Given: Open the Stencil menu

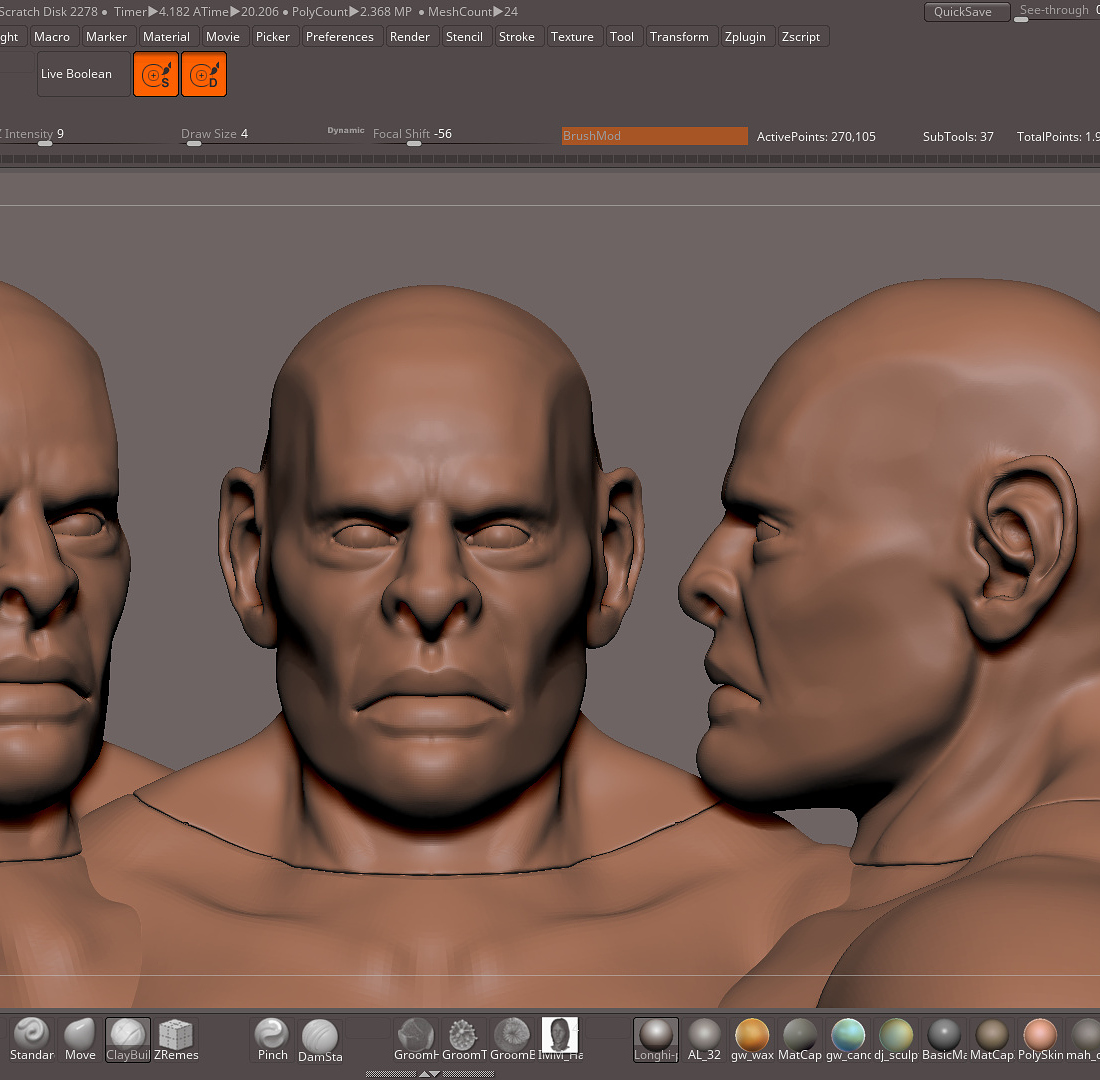Looking at the screenshot, I should pos(464,36).
